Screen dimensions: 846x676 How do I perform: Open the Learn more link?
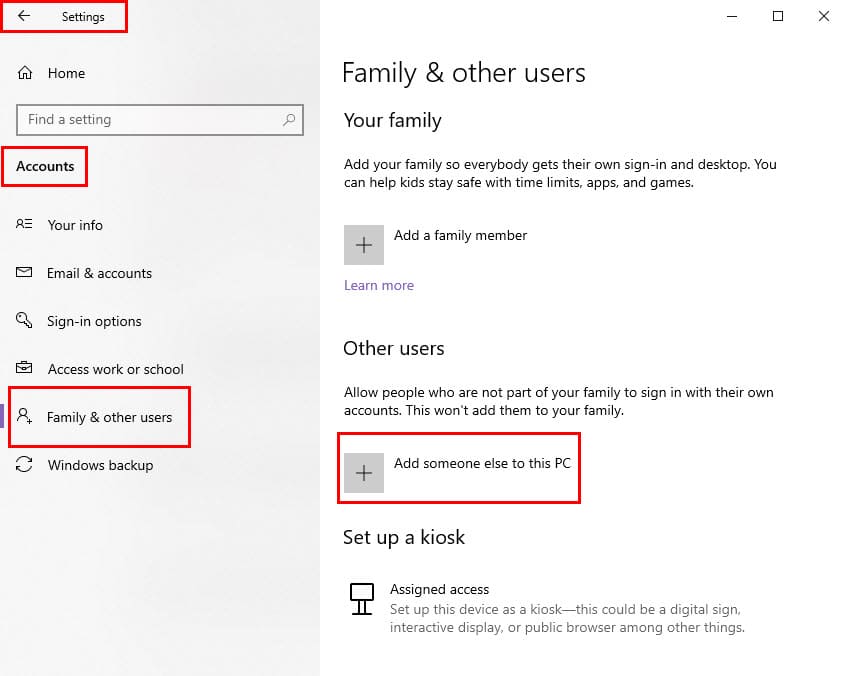379,285
